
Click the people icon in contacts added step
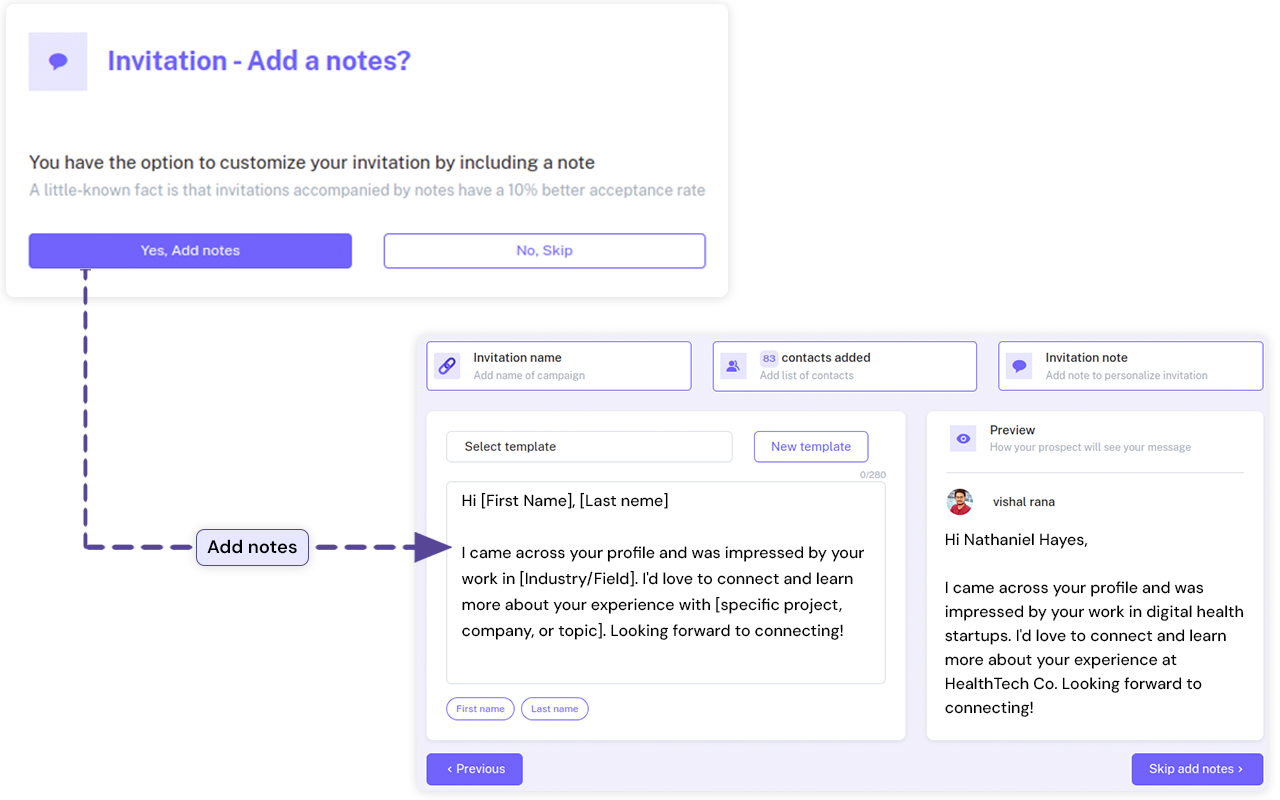(733, 366)
